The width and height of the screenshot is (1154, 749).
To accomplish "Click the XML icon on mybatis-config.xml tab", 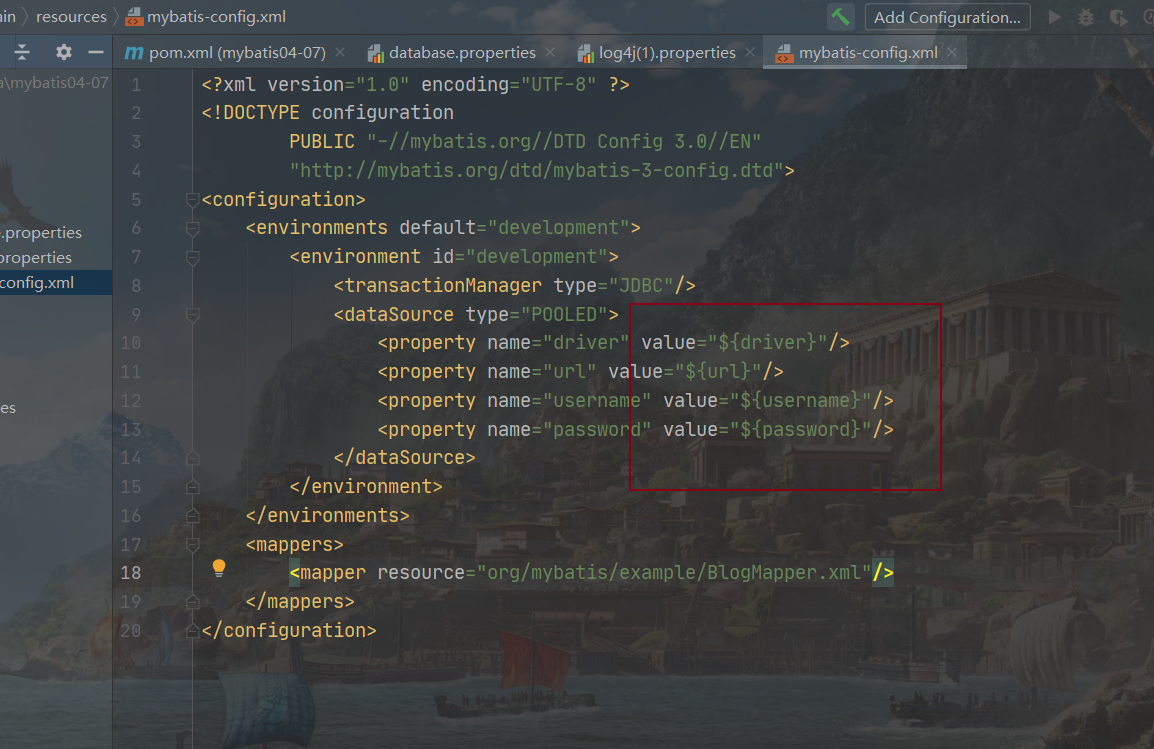I will point(785,53).
